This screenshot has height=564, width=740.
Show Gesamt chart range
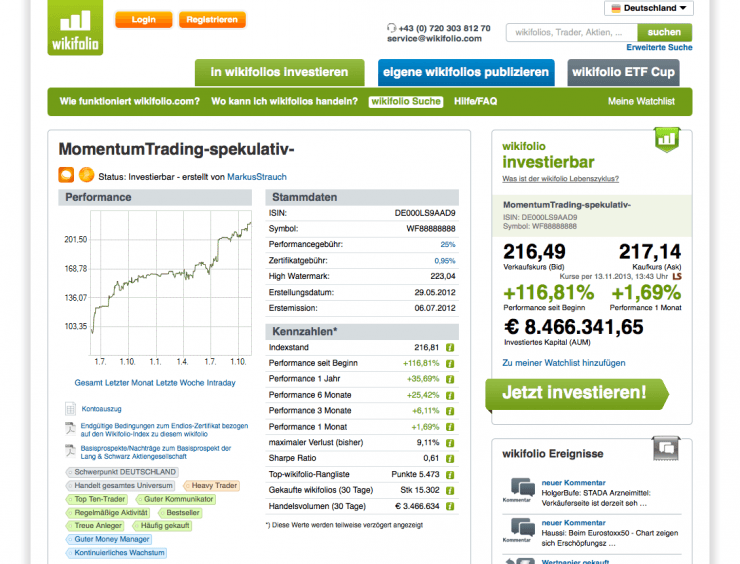88,383
